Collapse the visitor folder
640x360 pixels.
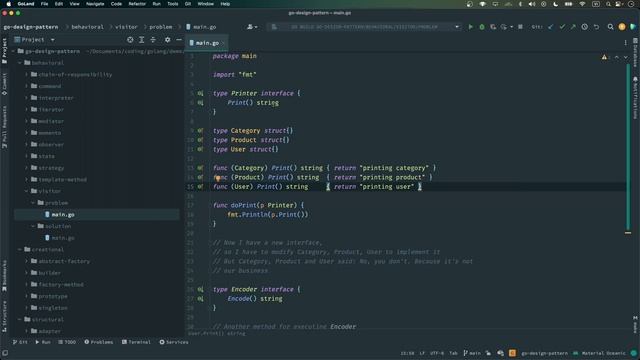[x=27, y=191]
